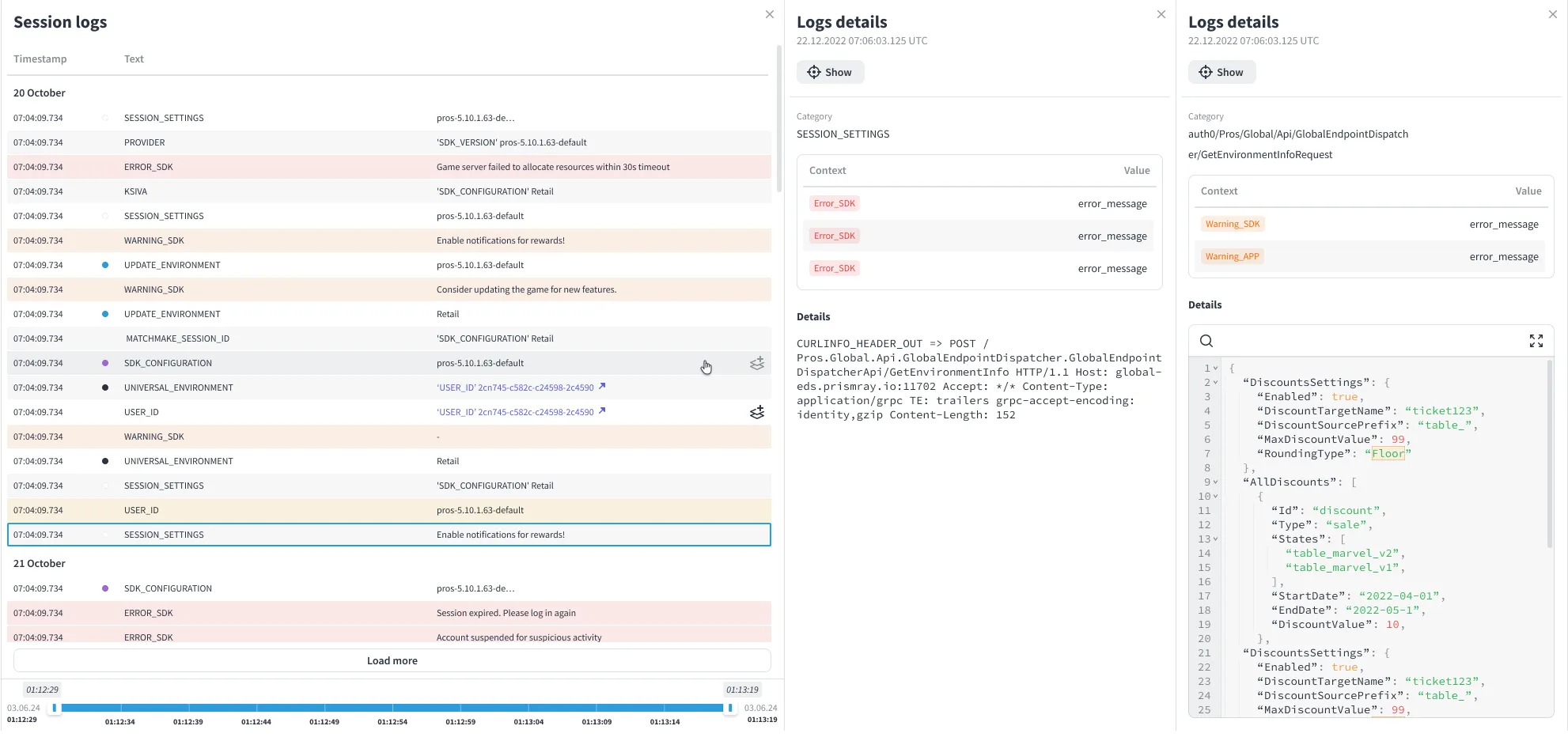Click the CURLINFO_HEADER_OUT details text
Screen dimensions: 1568x741
[979, 380]
